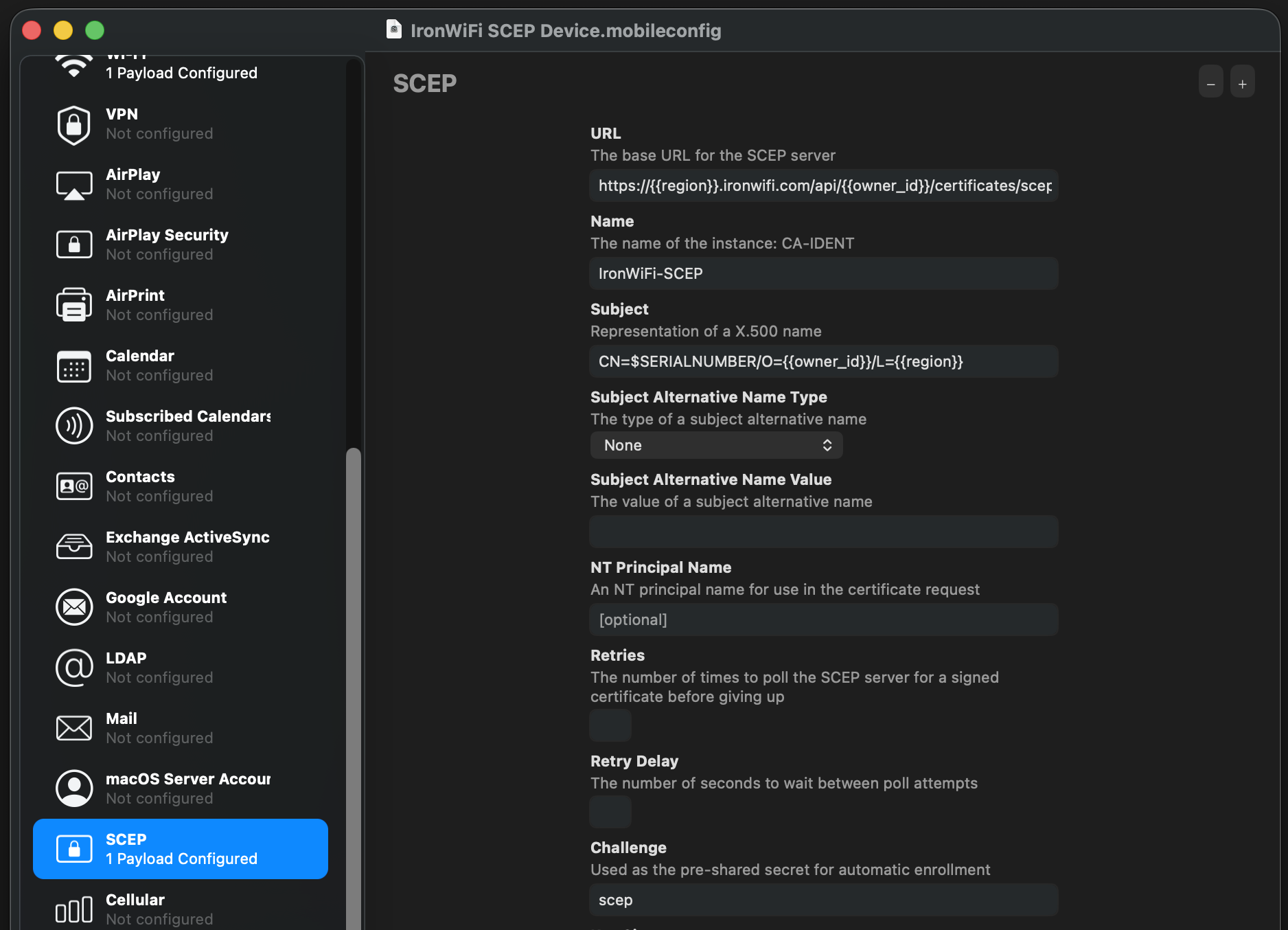Select the SCEP payload in sidebar
Viewport: 1288px width, 930px height.
(x=180, y=849)
